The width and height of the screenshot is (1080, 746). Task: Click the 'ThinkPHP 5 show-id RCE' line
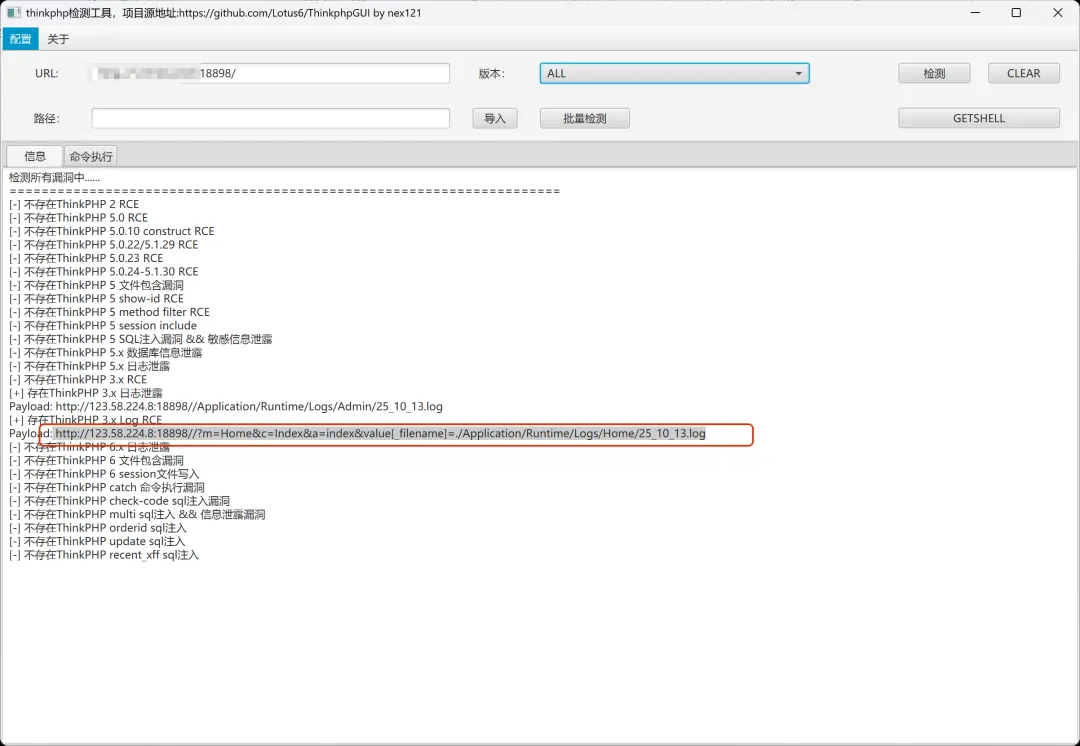pos(96,298)
